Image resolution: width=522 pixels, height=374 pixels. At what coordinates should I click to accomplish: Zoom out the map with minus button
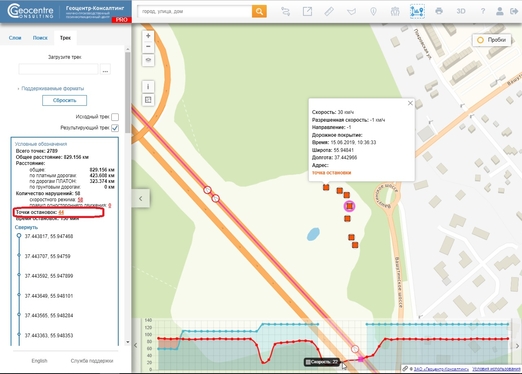point(148,47)
